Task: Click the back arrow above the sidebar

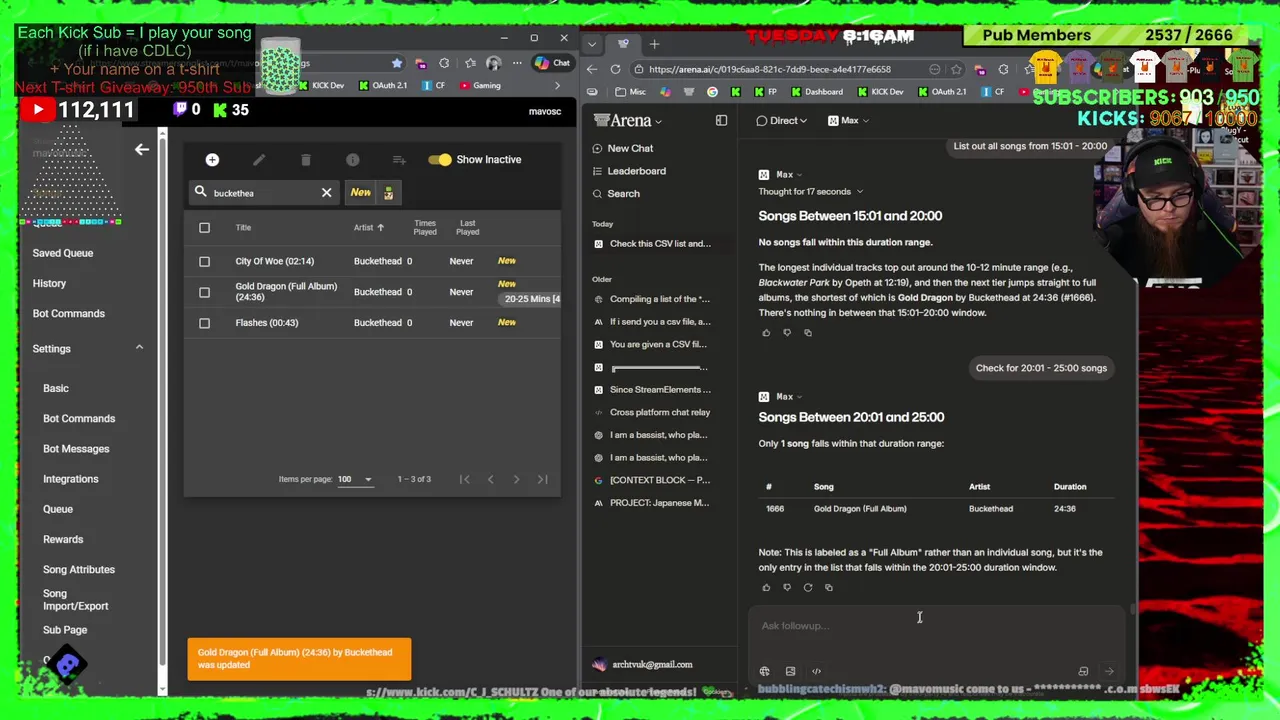Action: [x=142, y=149]
